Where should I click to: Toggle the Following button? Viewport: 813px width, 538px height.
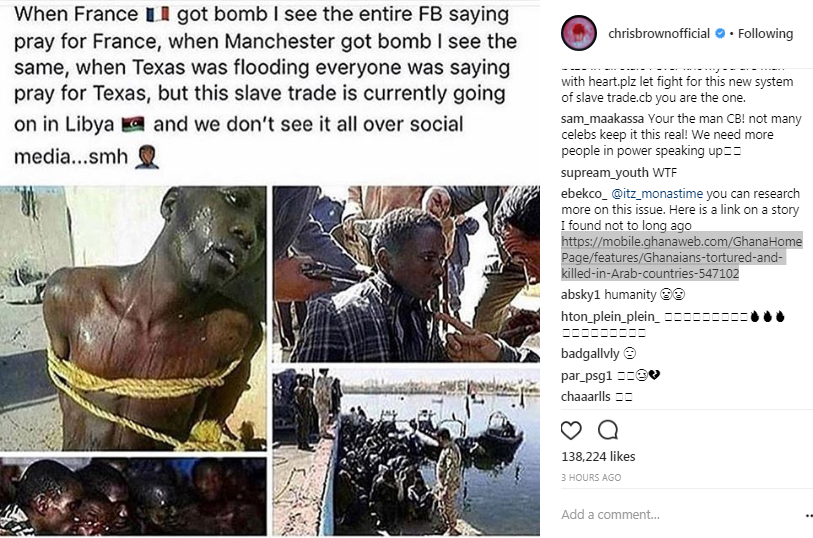(x=765, y=34)
